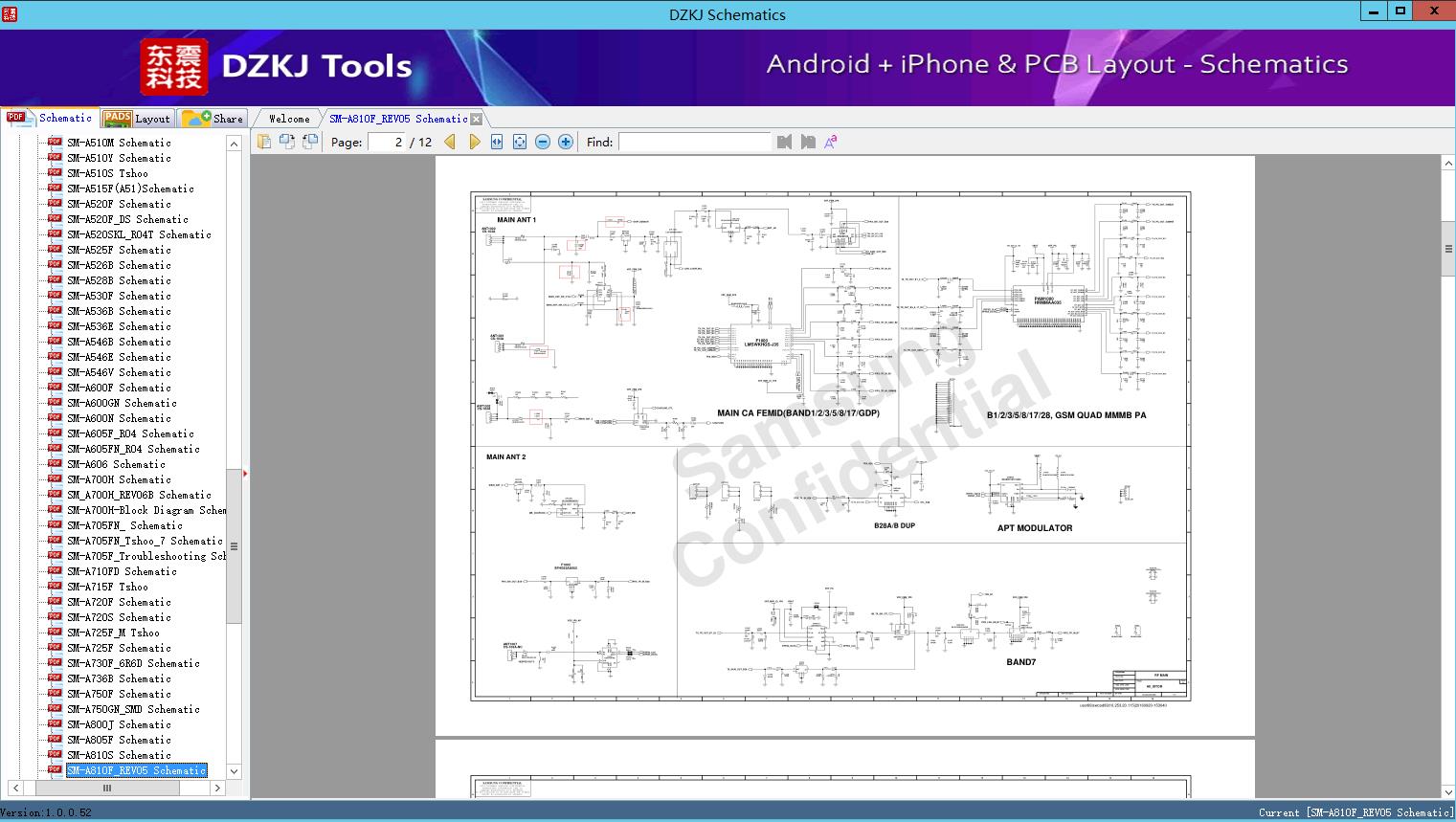Click the fit whole page icon

pyautogui.click(x=520, y=142)
